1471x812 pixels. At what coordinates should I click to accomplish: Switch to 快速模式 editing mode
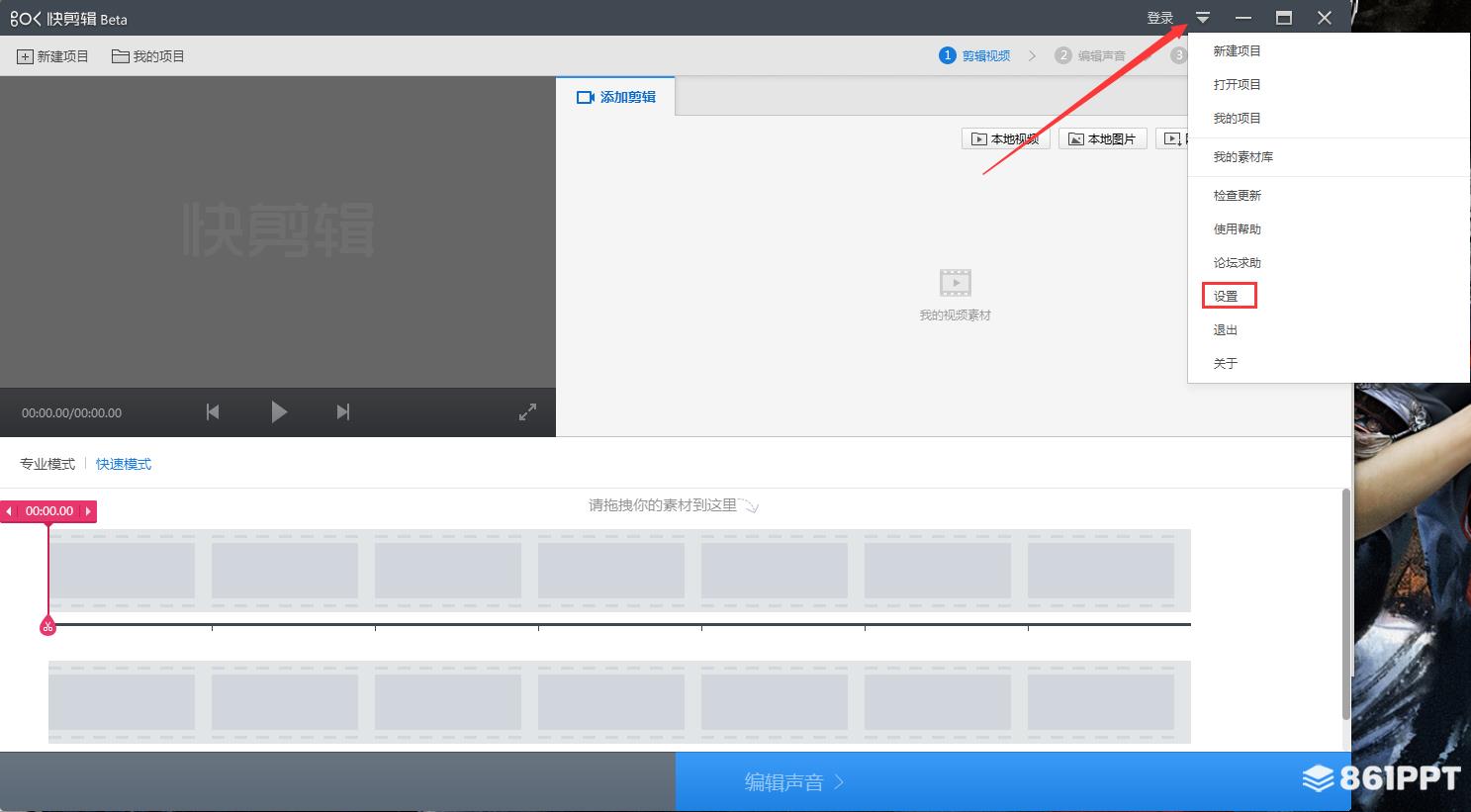coord(124,464)
